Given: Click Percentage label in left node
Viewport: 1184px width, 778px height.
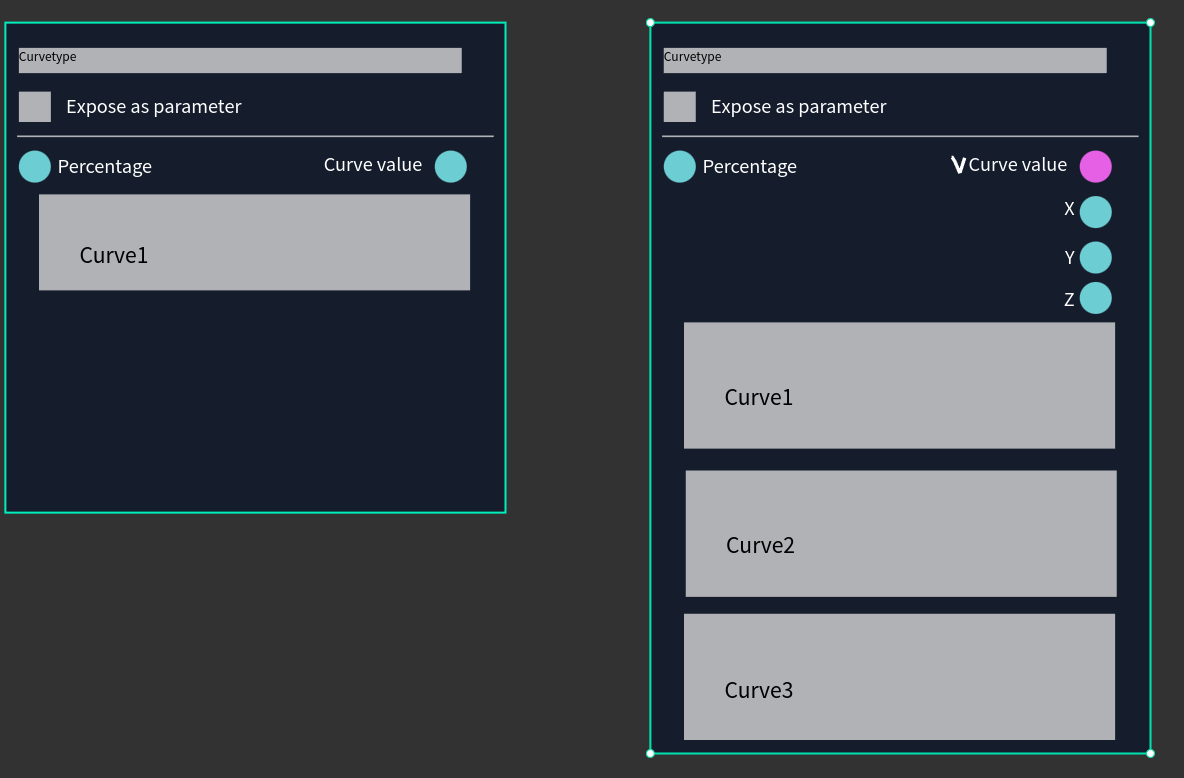Looking at the screenshot, I should click(105, 166).
